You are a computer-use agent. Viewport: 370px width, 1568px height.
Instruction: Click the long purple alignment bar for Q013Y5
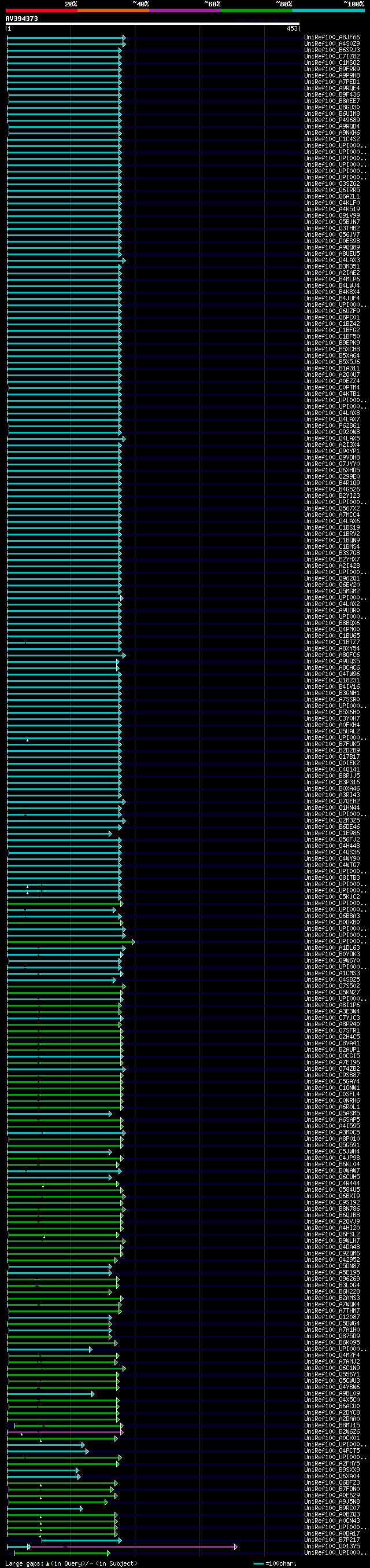[x=132, y=1547]
